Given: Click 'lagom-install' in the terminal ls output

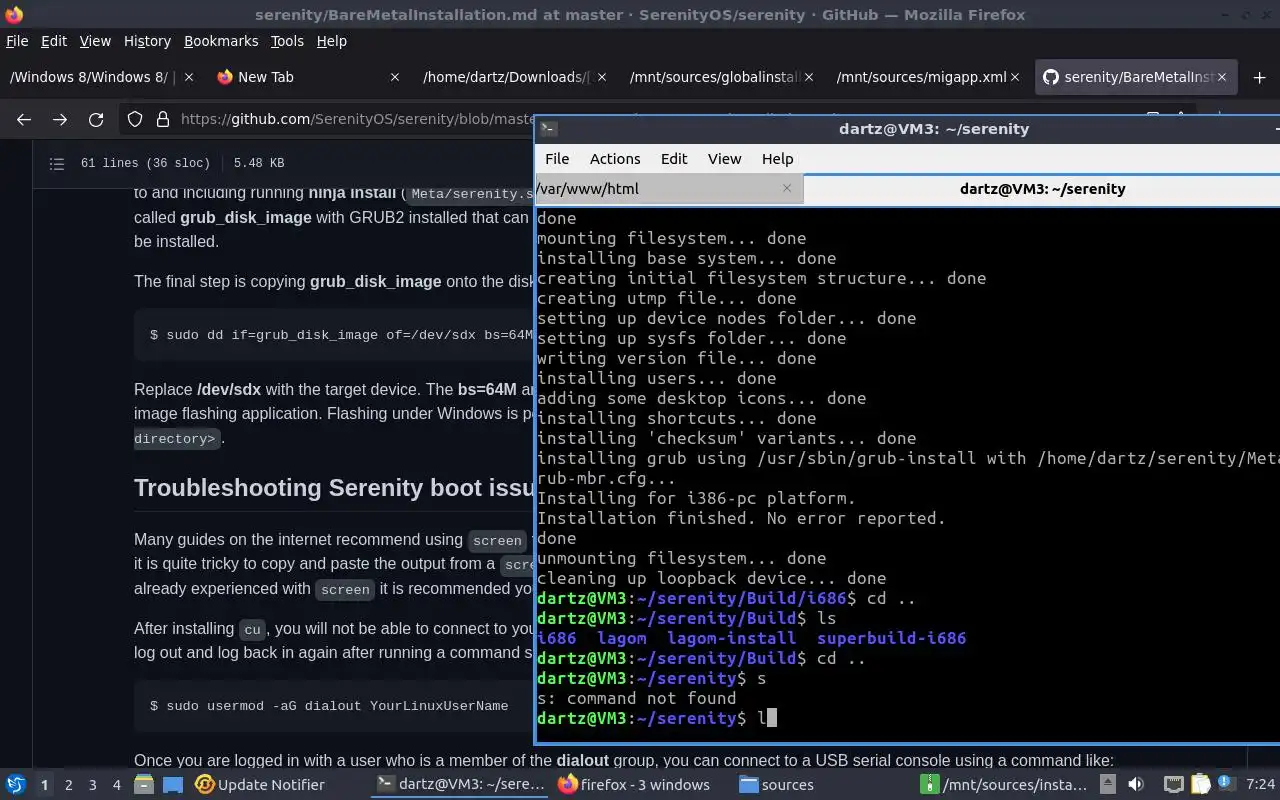Looking at the screenshot, I should coord(731,638).
